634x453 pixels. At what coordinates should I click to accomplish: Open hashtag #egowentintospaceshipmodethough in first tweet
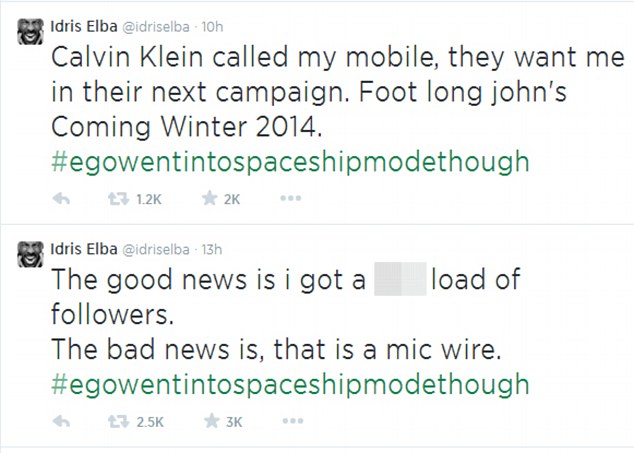[290, 162]
